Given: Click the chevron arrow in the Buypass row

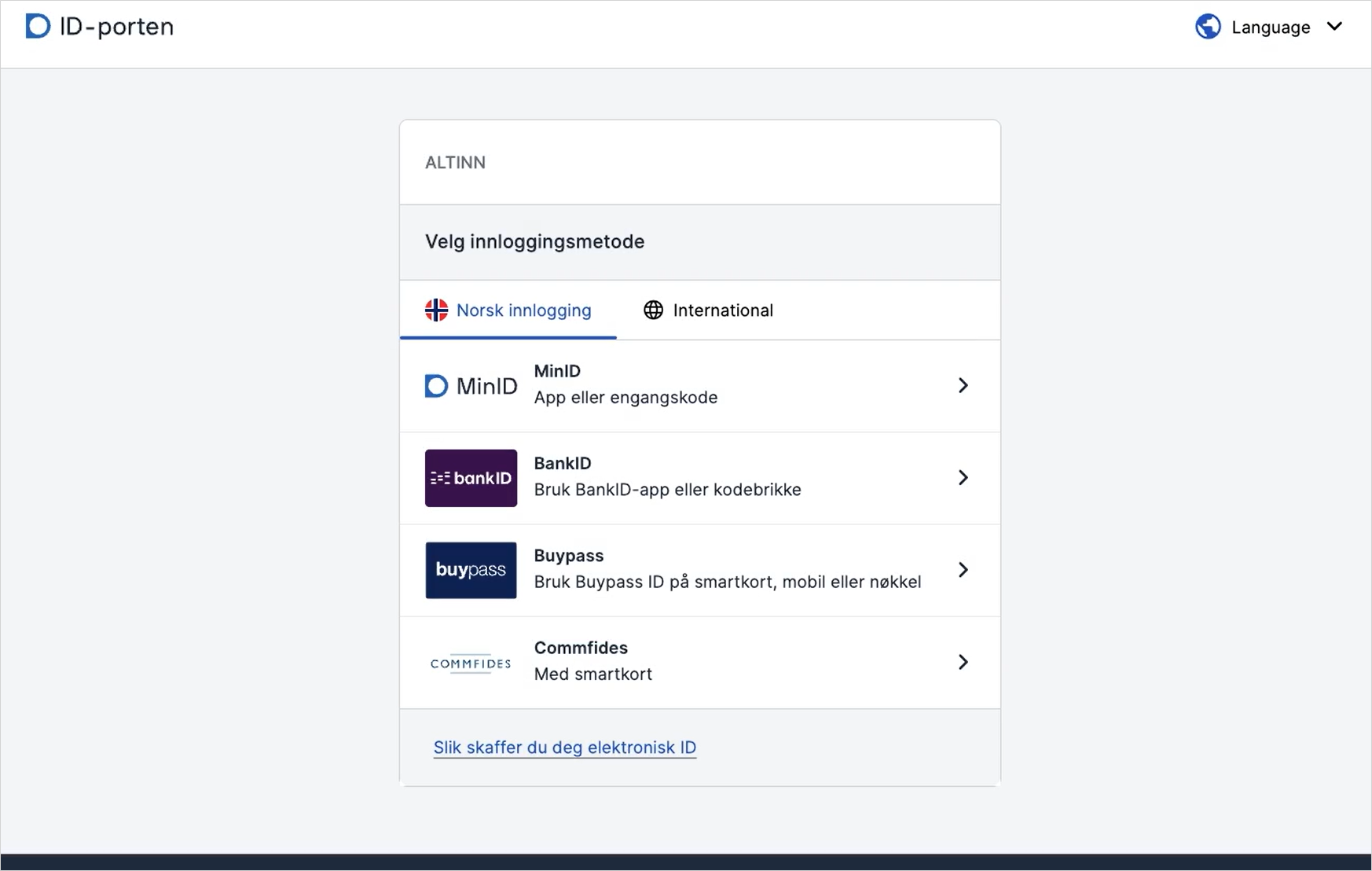Looking at the screenshot, I should point(963,570).
